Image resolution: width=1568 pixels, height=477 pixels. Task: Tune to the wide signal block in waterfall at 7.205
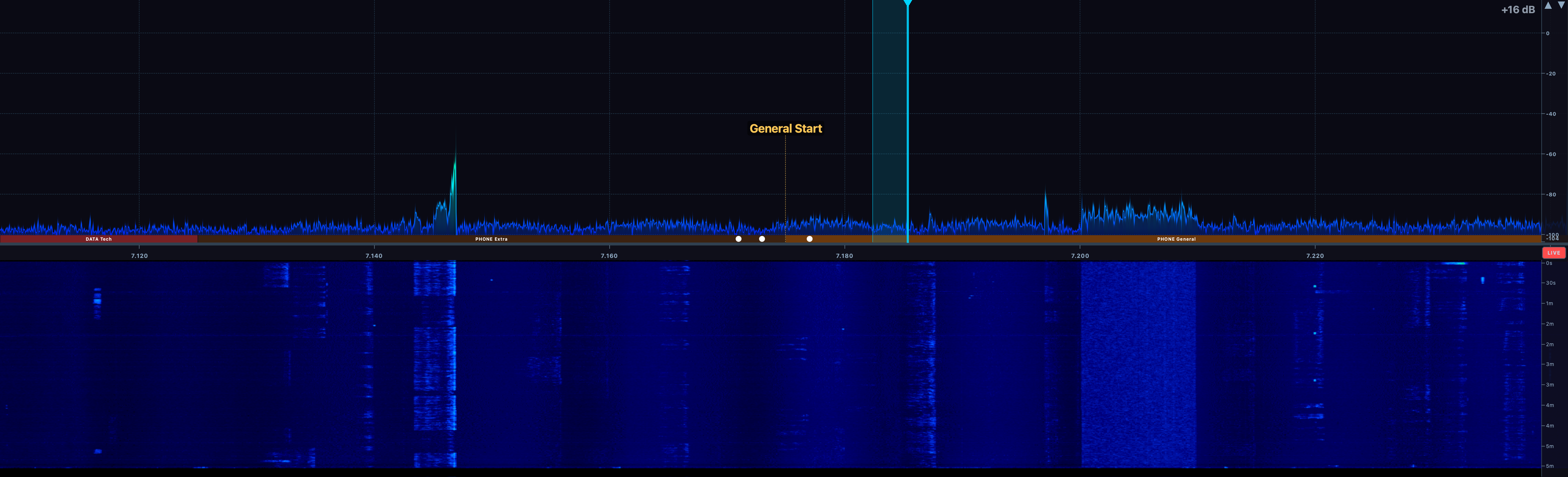coord(1138,365)
